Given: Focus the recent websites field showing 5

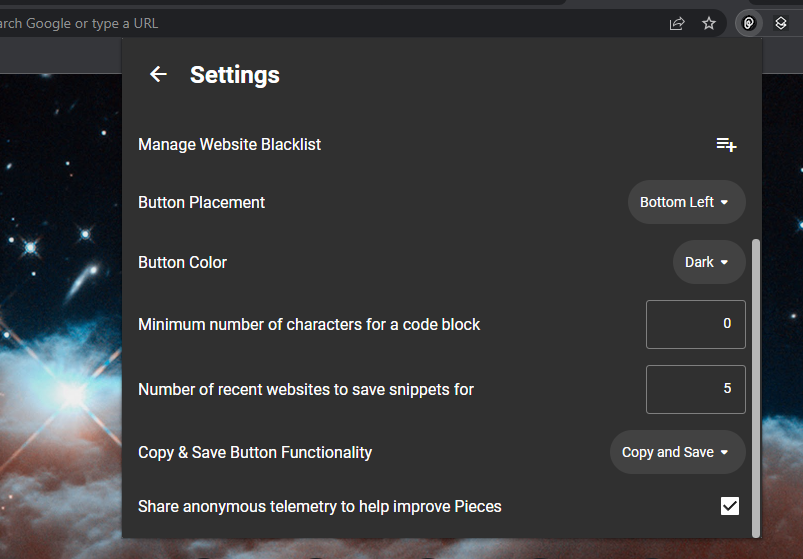Looking at the screenshot, I should [695, 389].
